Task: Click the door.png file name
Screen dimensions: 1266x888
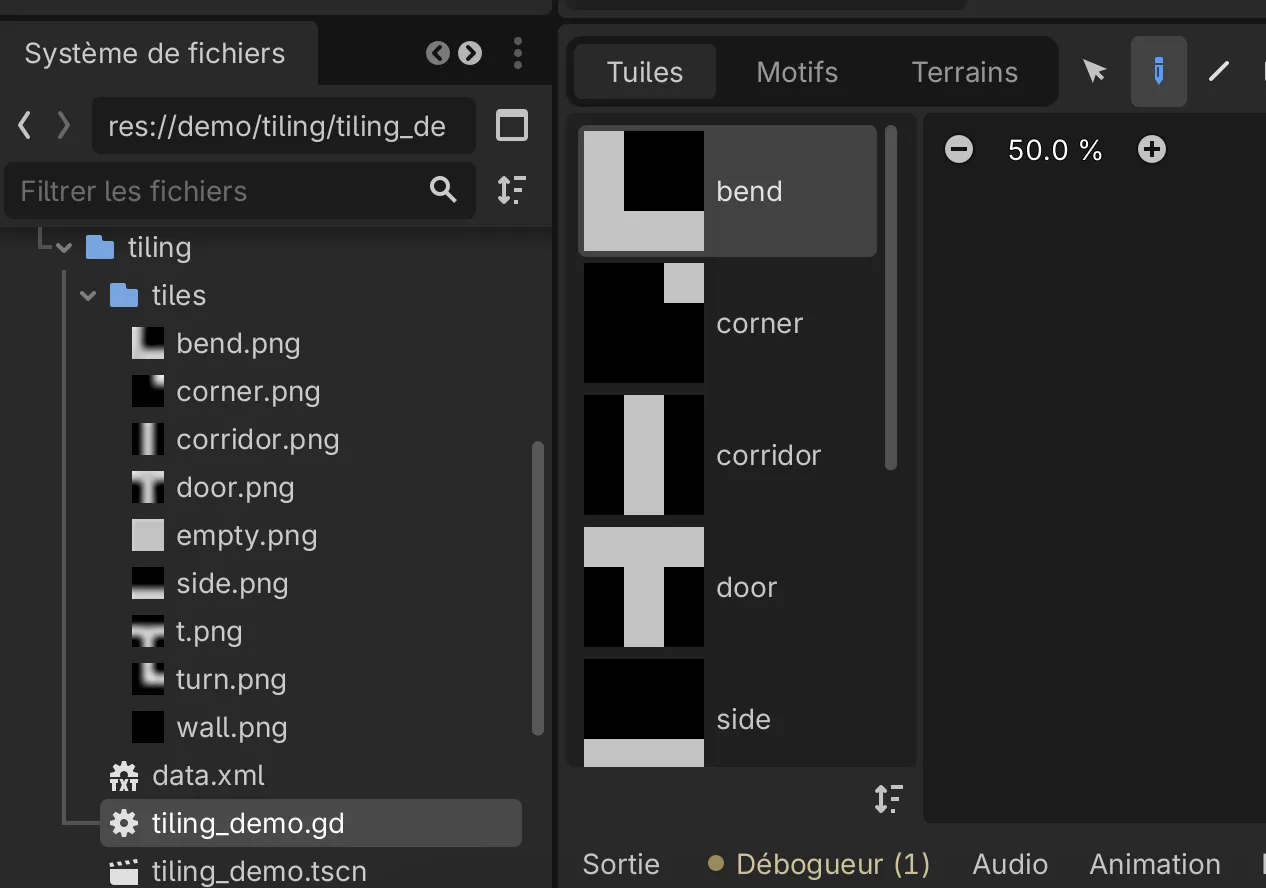Action: pyautogui.click(x=235, y=487)
